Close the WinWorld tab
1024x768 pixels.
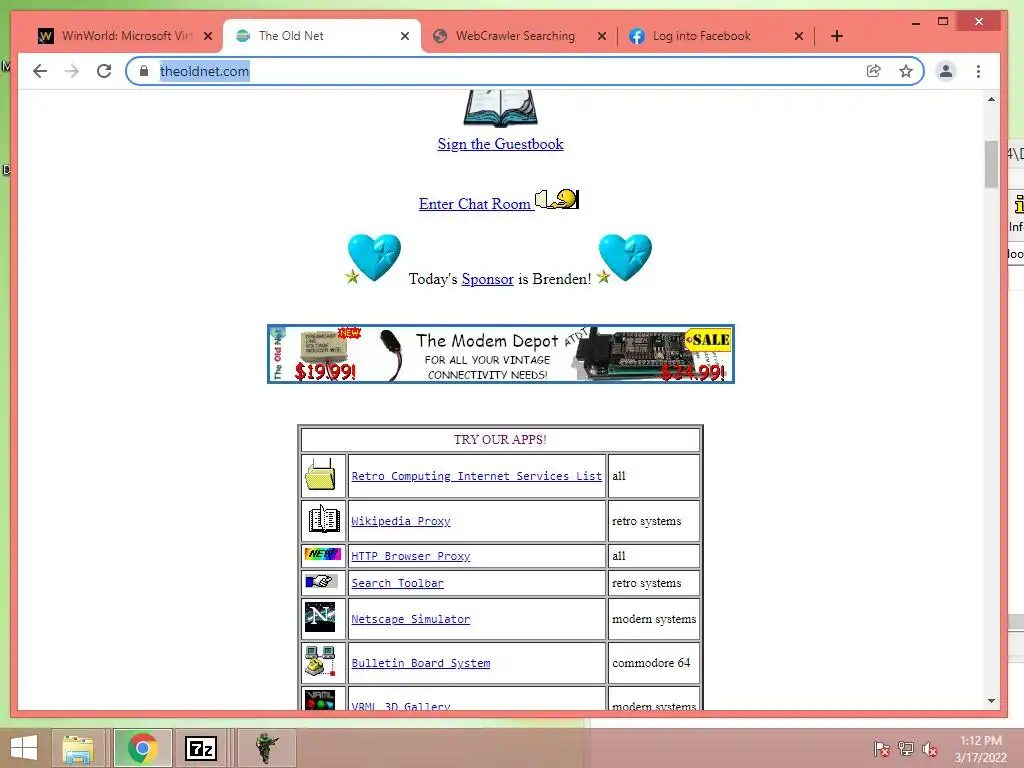click(x=208, y=36)
